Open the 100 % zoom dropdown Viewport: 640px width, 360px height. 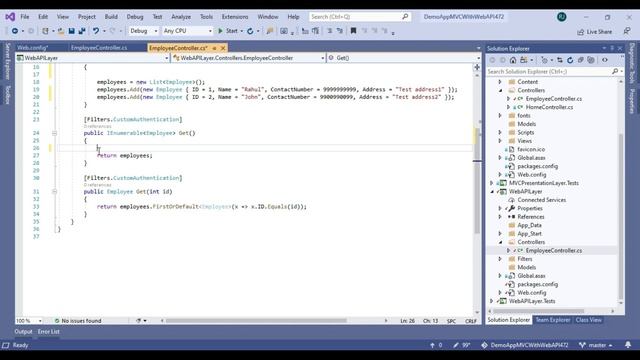tap(29, 321)
